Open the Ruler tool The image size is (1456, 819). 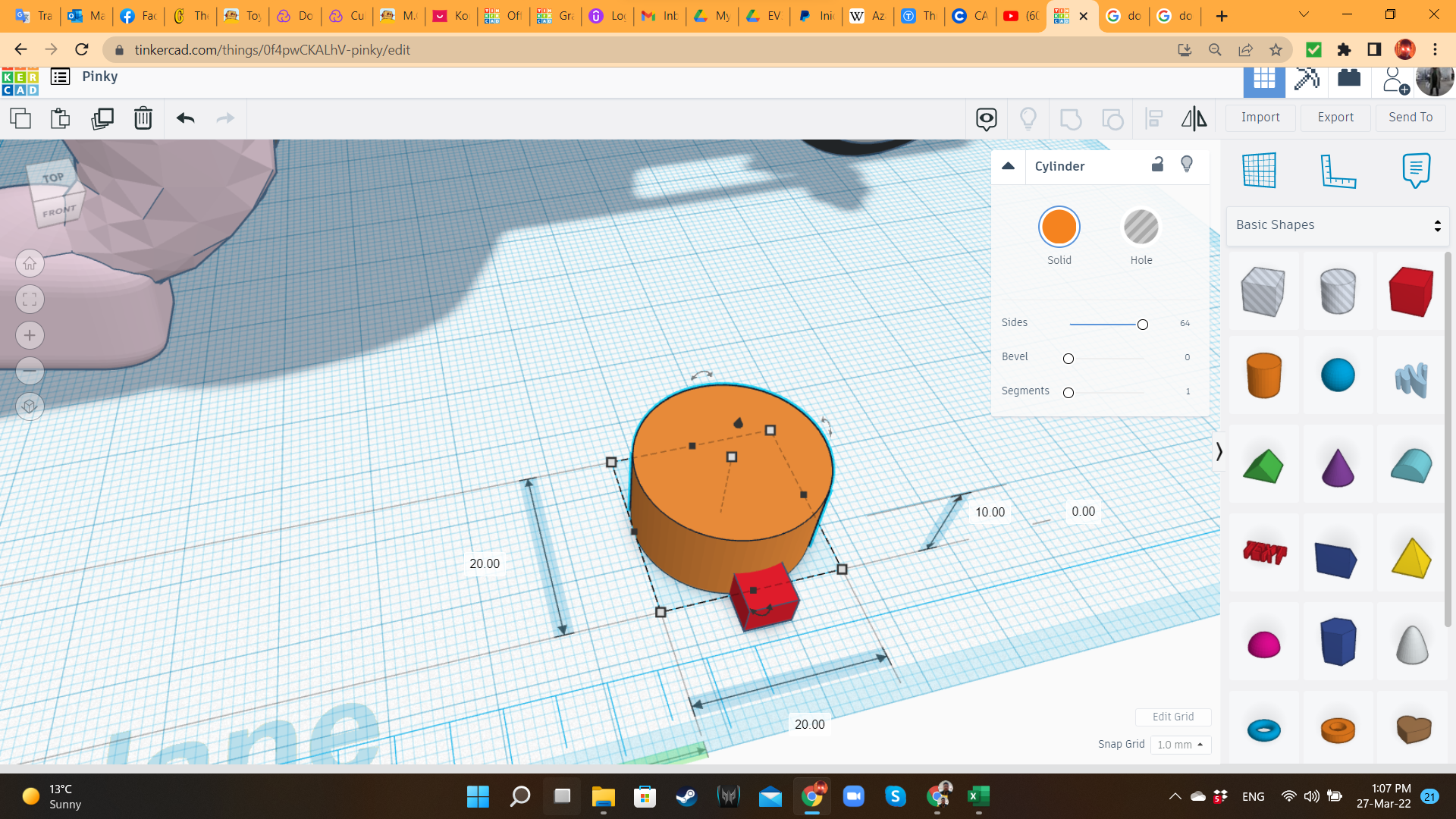pyautogui.click(x=1338, y=170)
